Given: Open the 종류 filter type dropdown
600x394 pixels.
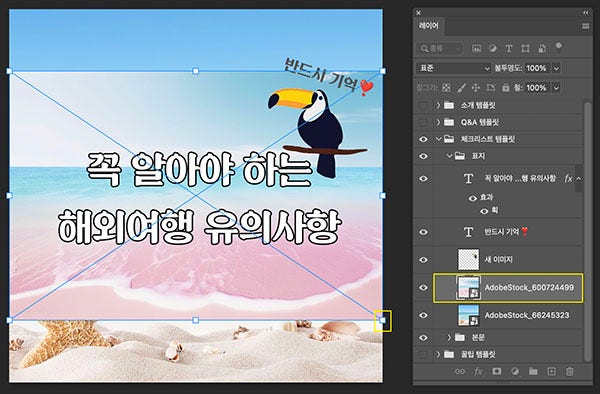Looking at the screenshot, I should [x=440, y=49].
